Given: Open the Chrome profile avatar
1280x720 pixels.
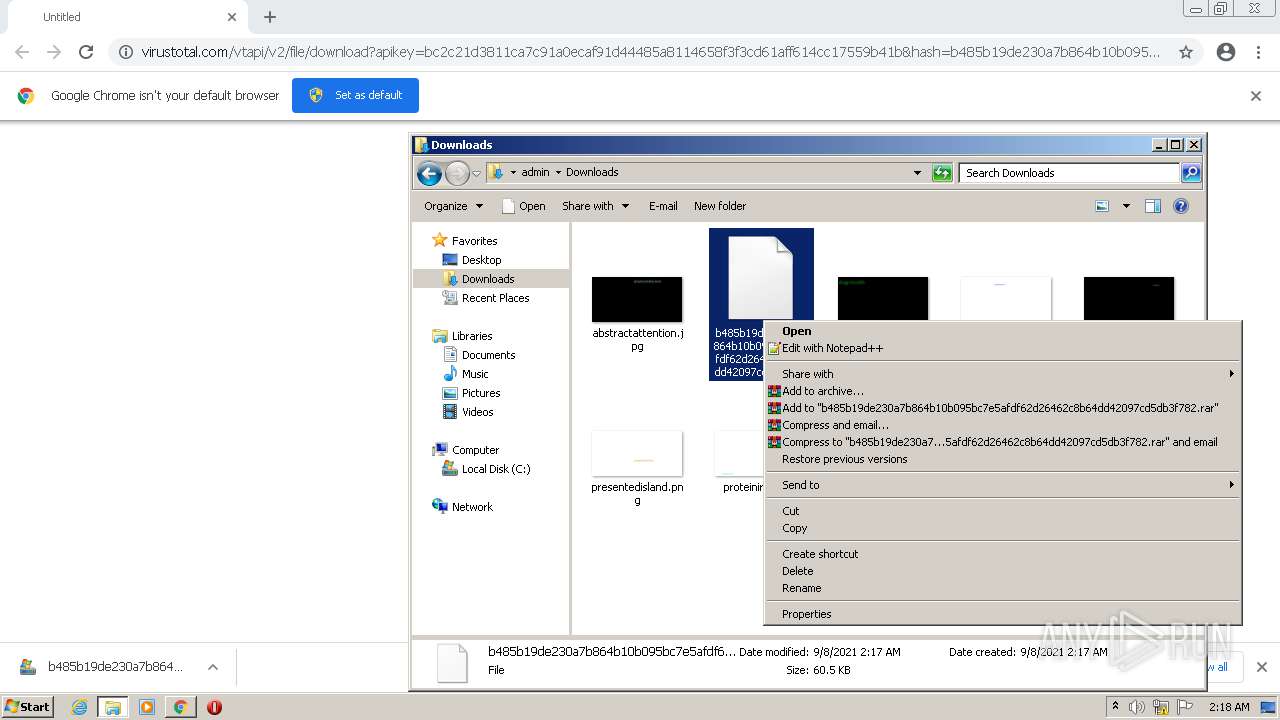Looking at the screenshot, I should pyautogui.click(x=1226, y=52).
